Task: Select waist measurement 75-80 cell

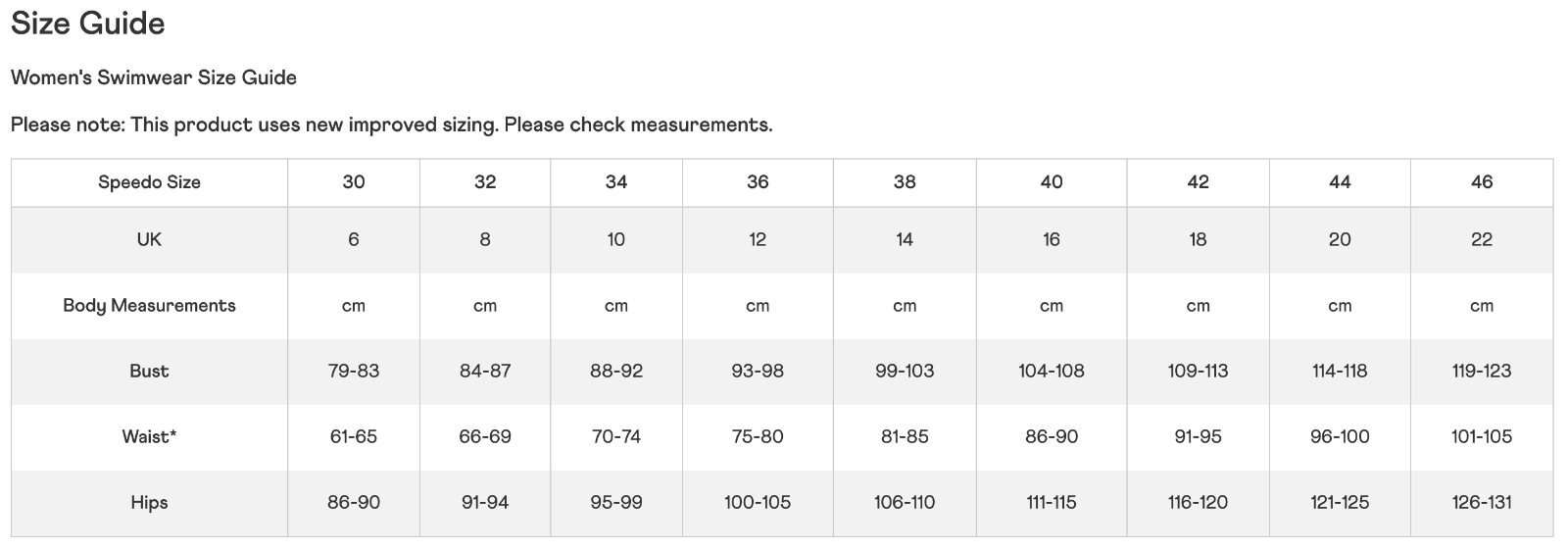Action: pyautogui.click(x=758, y=437)
